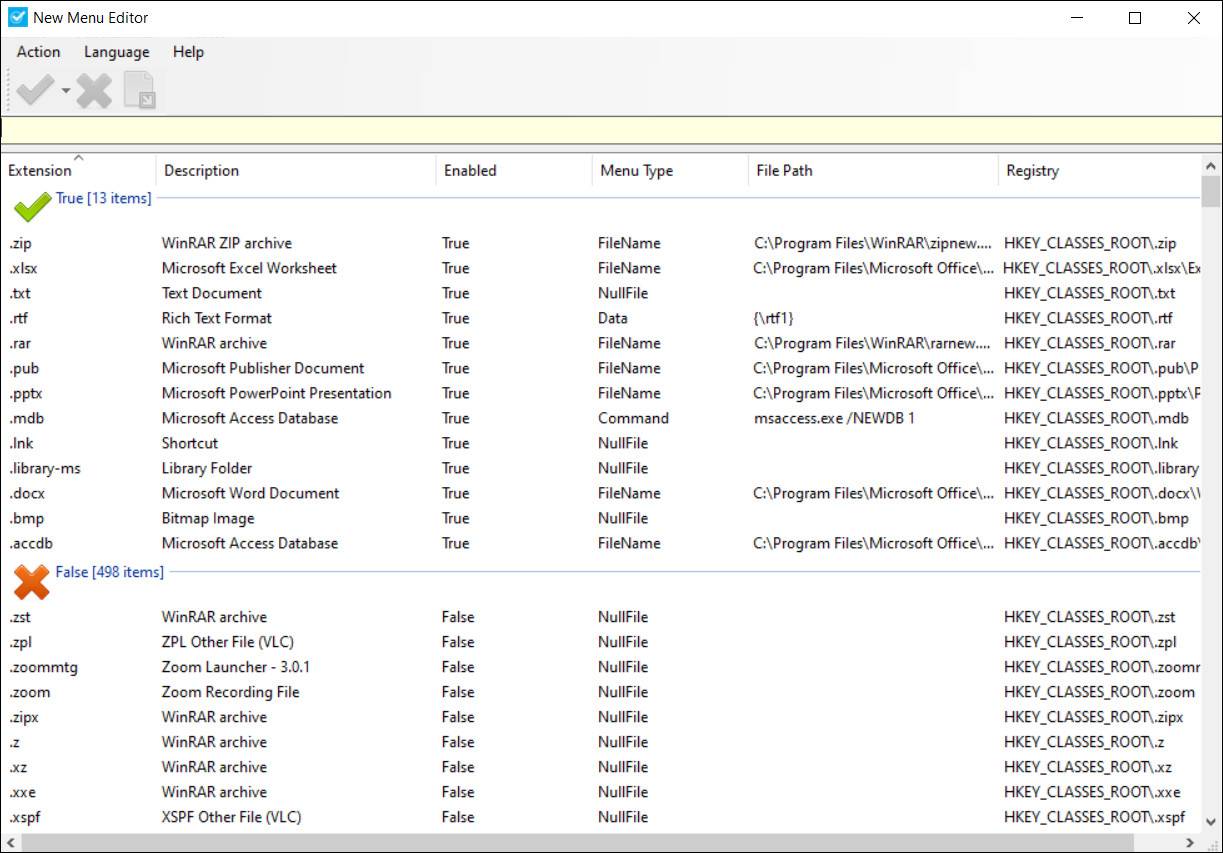Open the checkmark button's dropdown arrow
Screen dimensions: 1223x853
pyautogui.click(x=66, y=90)
